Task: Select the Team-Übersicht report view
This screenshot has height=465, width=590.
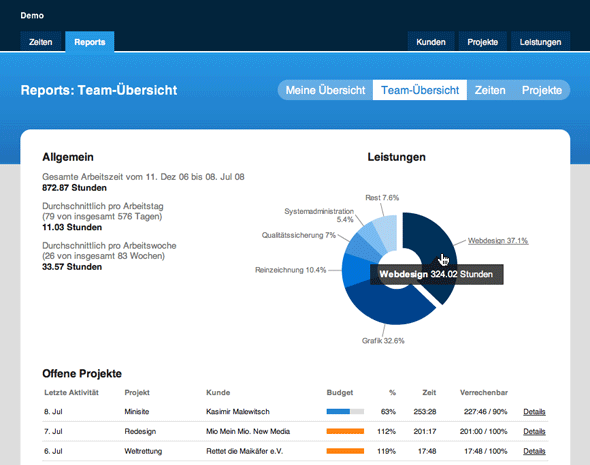Action: (420, 90)
